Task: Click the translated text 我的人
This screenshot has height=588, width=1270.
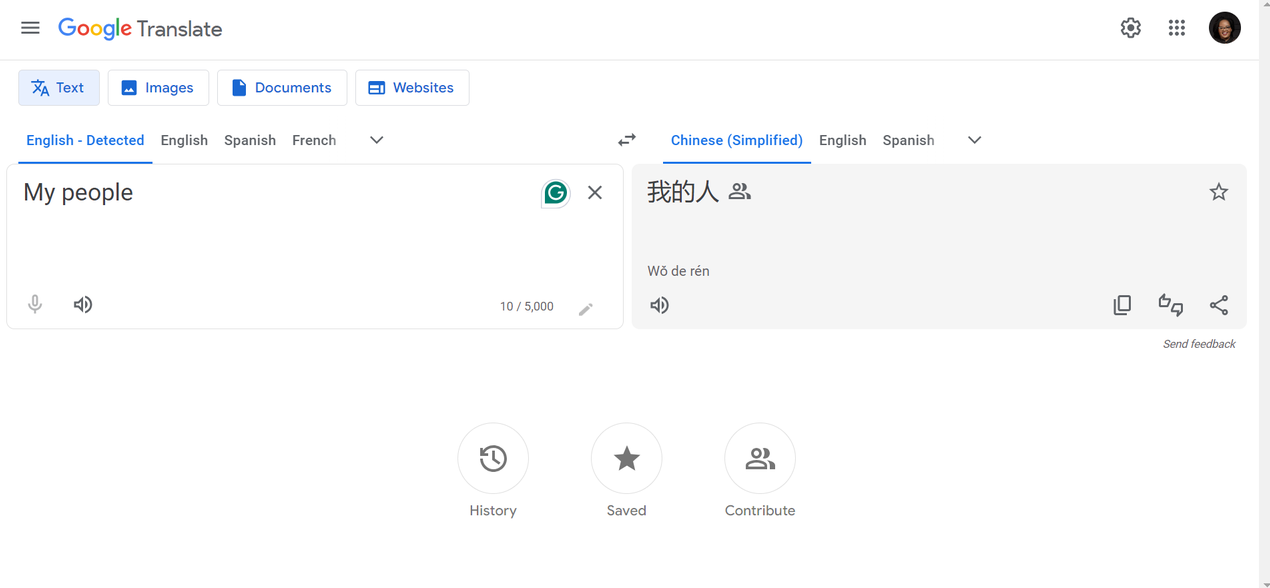Action: [683, 192]
